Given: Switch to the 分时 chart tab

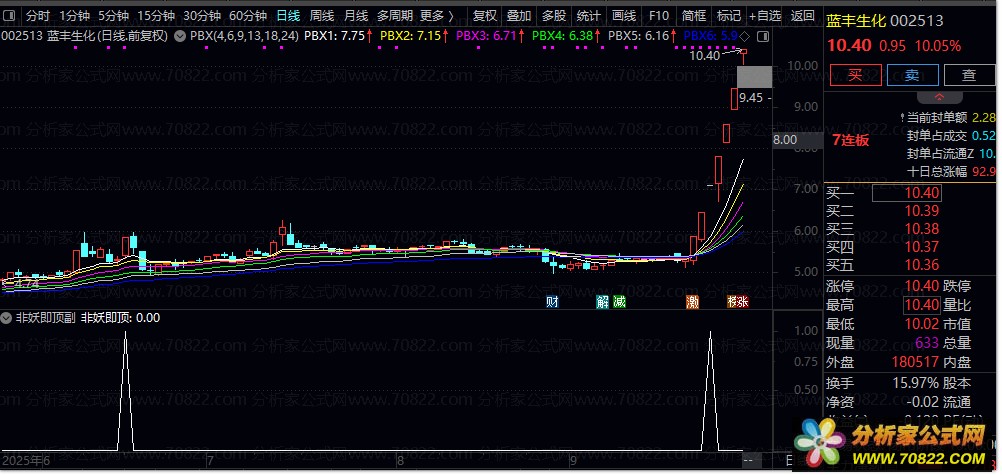Looking at the screenshot, I should pyautogui.click(x=38, y=16).
